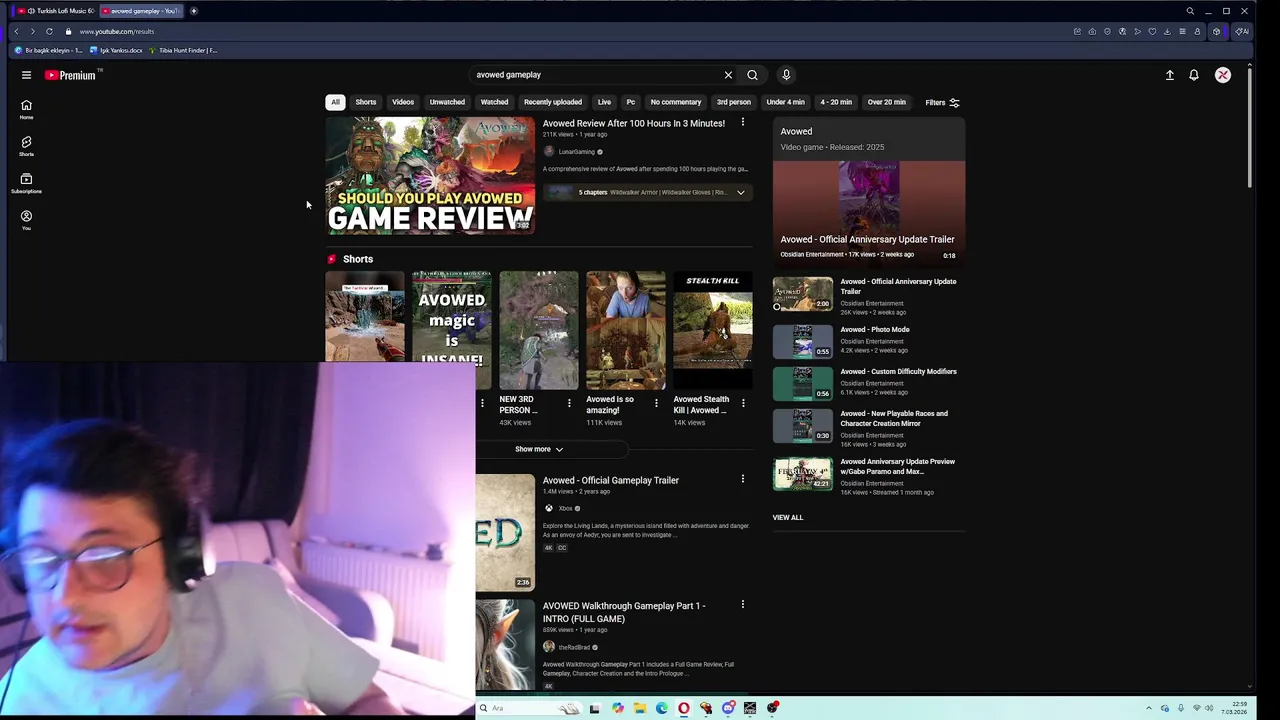Select the No commentary filter chip
Screen dimensions: 1280x720
pyautogui.click(x=676, y=102)
